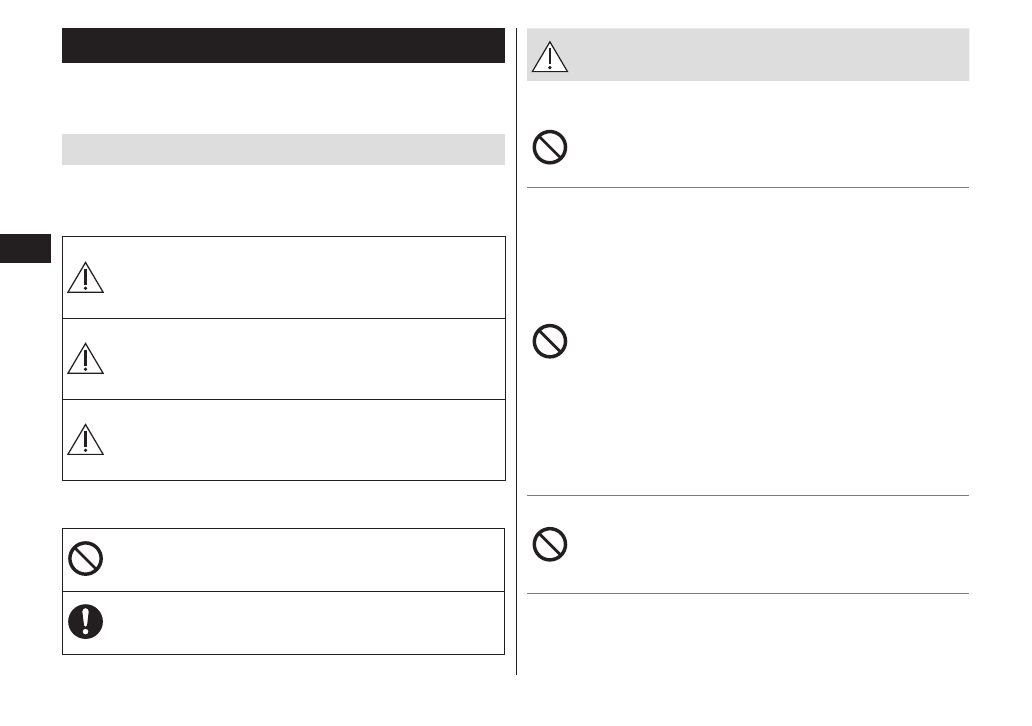Click the warning triangle in the third table row
1032x726 pixels.
(86, 439)
